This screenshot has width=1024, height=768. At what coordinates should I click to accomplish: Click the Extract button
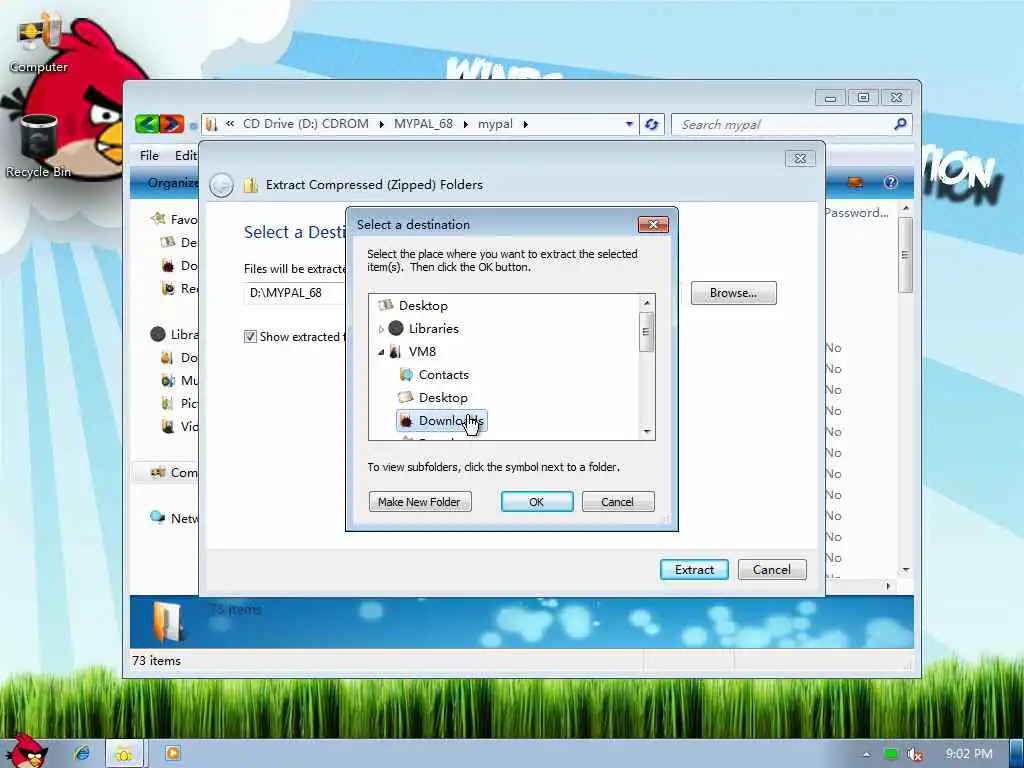click(x=694, y=569)
